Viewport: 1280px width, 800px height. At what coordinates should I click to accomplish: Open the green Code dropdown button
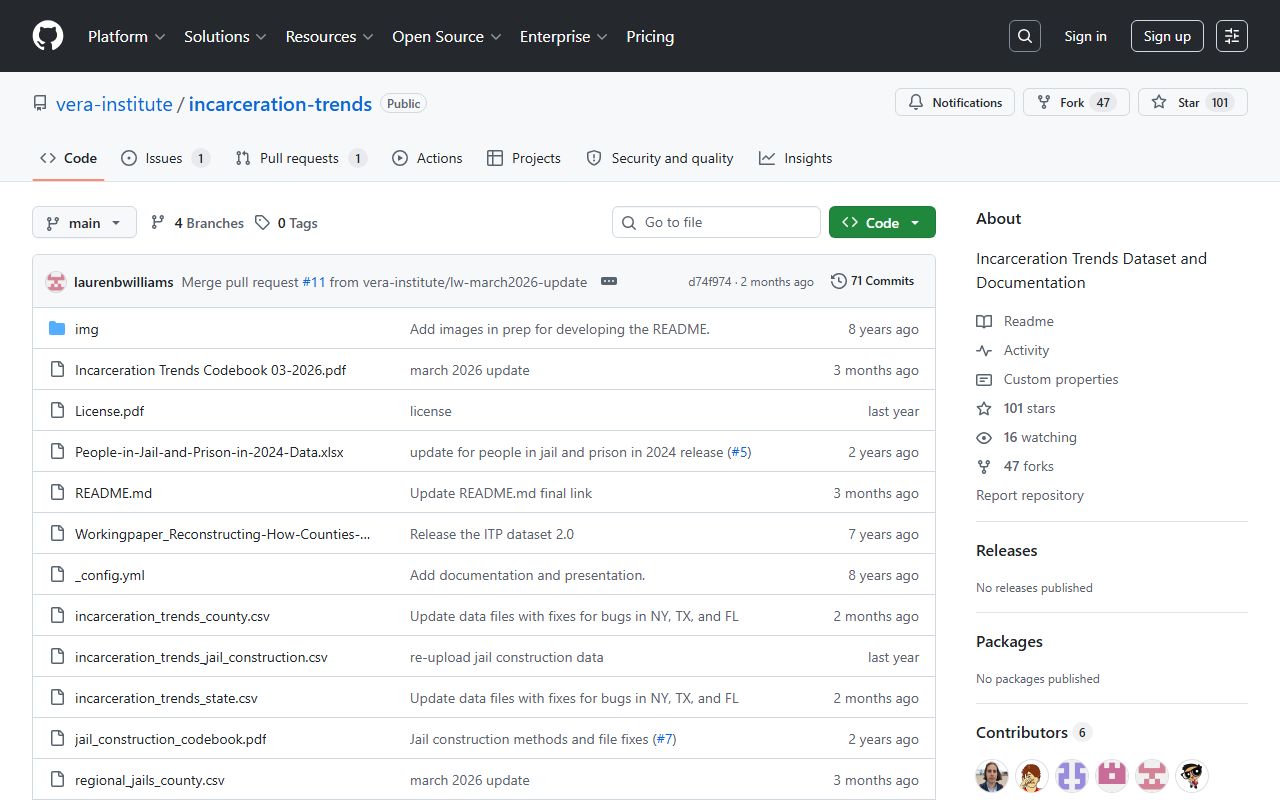882,223
